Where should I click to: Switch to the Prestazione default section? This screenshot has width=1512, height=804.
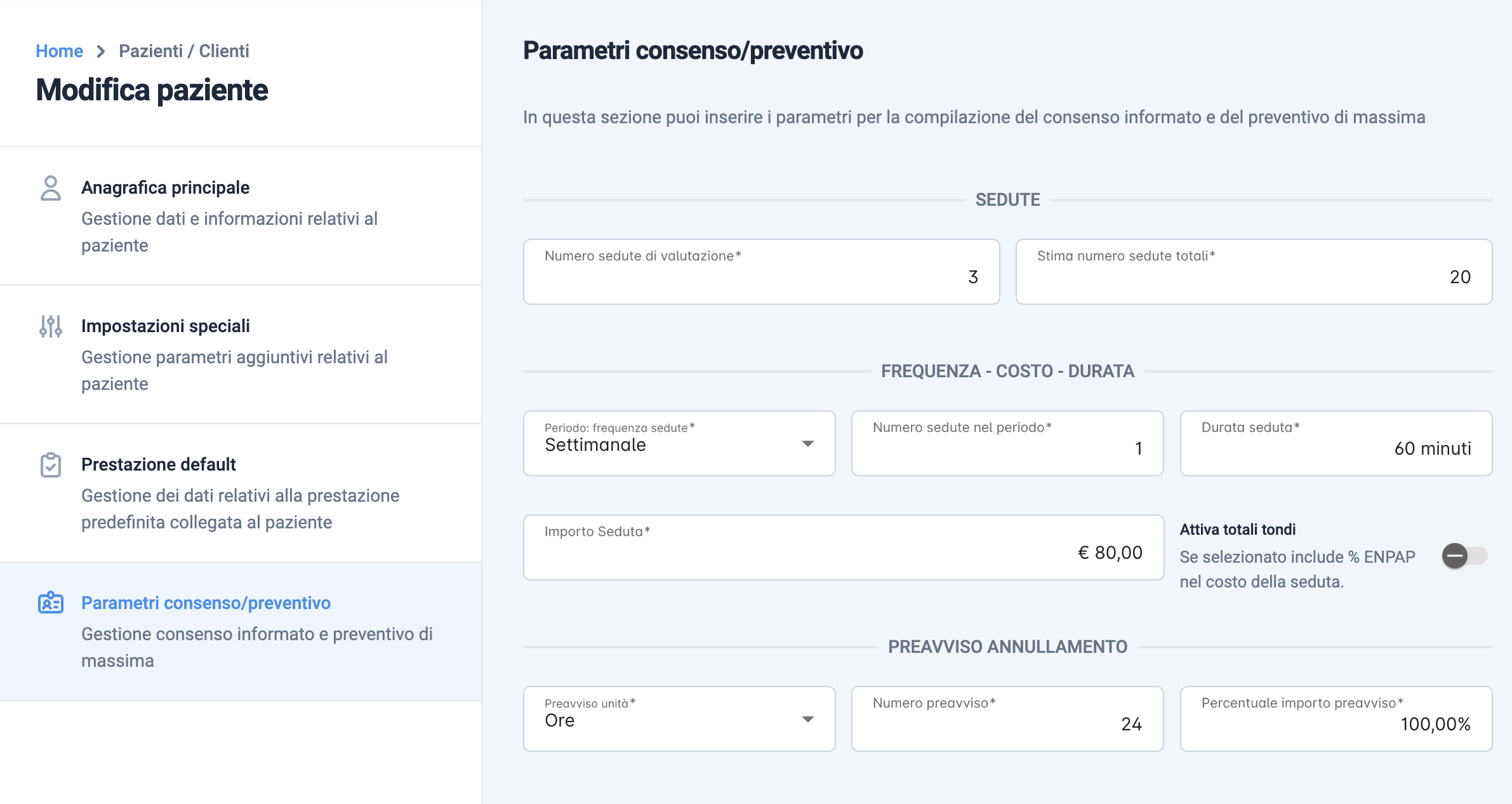(241, 493)
